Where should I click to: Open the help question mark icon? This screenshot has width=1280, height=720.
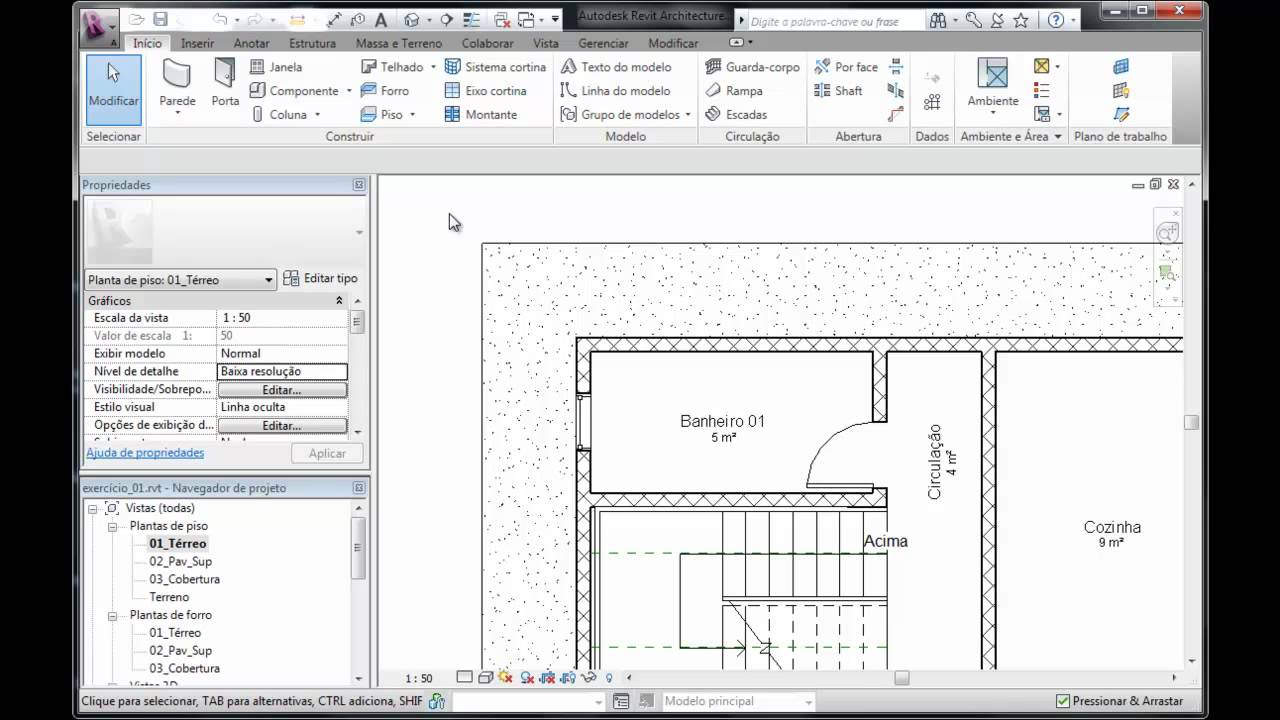tap(1056, 20)
